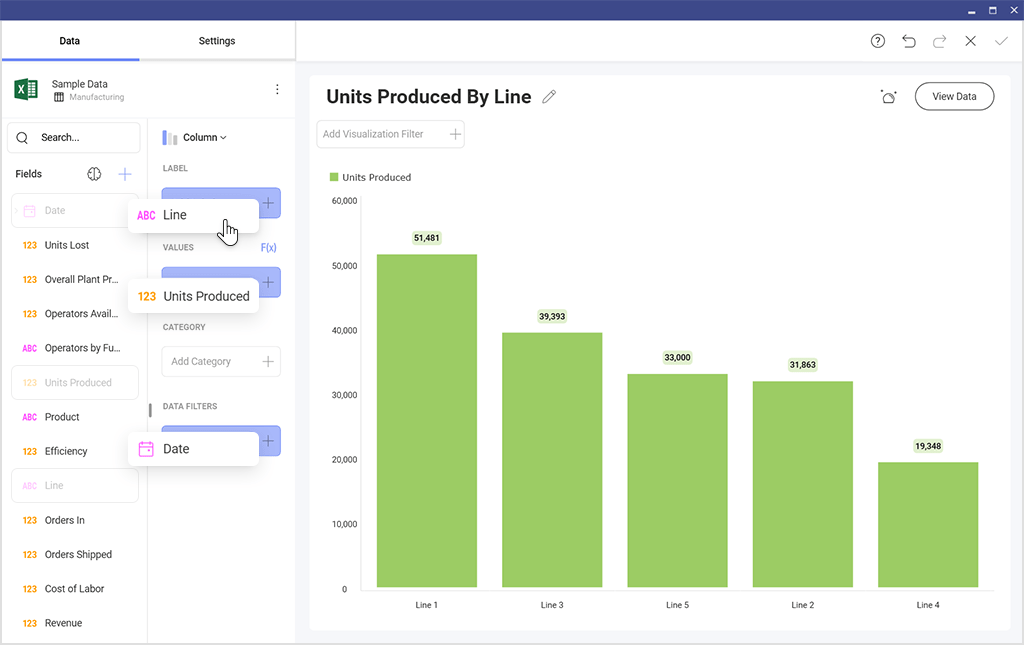Click Add Category in the Category well
This screenshot has height=645, width=1024.
(221, 361)
